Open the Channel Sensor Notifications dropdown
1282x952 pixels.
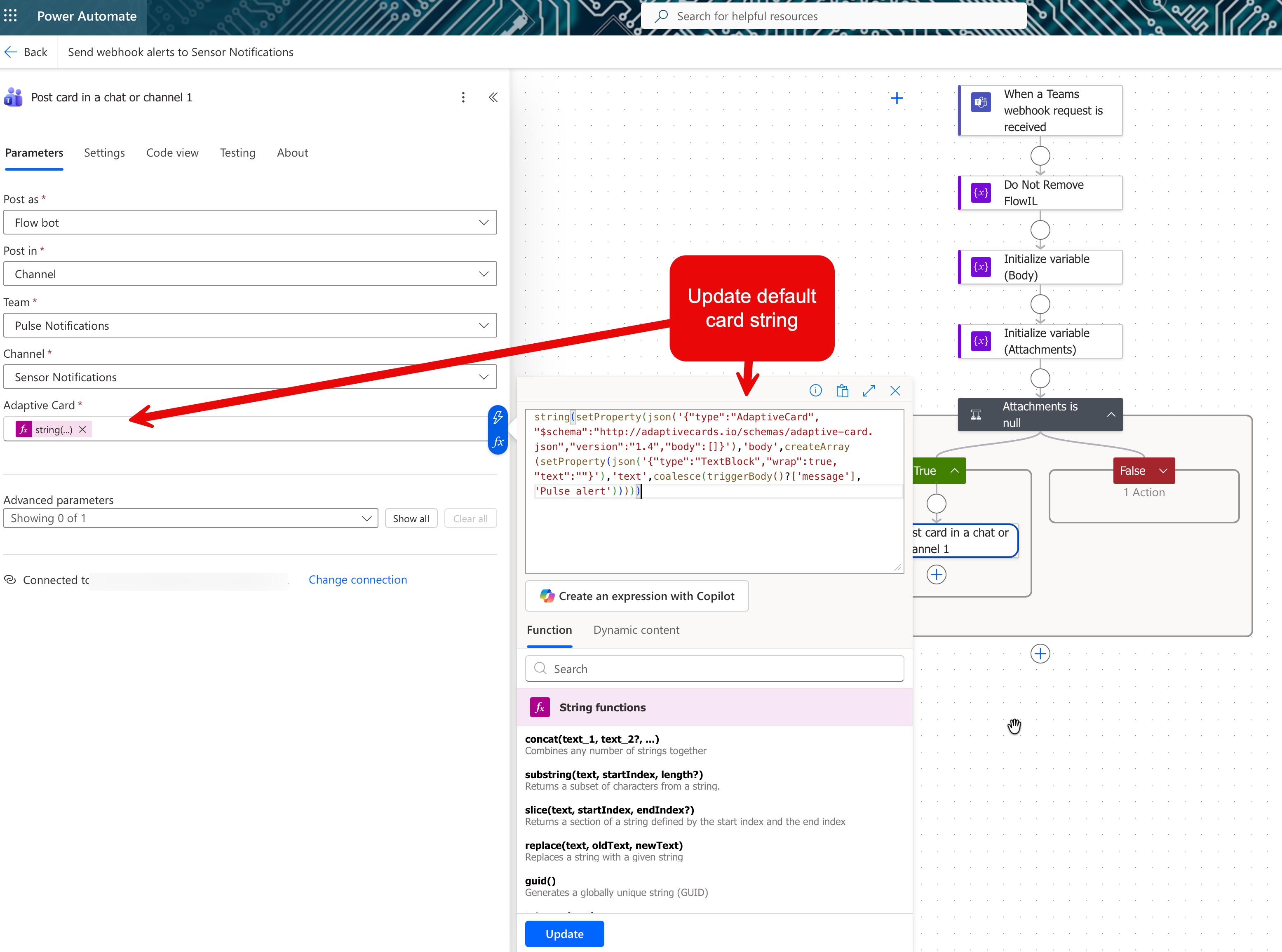click(250, 377)
